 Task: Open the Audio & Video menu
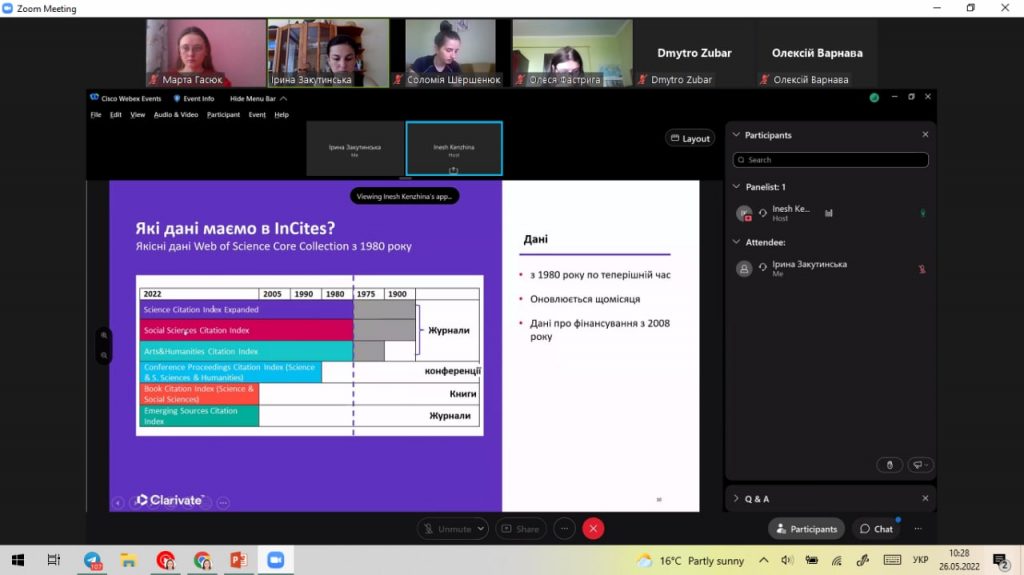point(176,115)
